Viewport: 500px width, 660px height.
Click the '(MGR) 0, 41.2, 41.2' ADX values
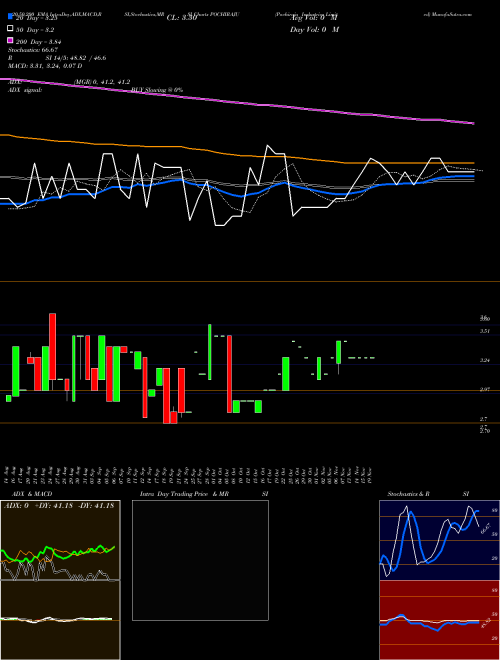[x=102, y=82]
